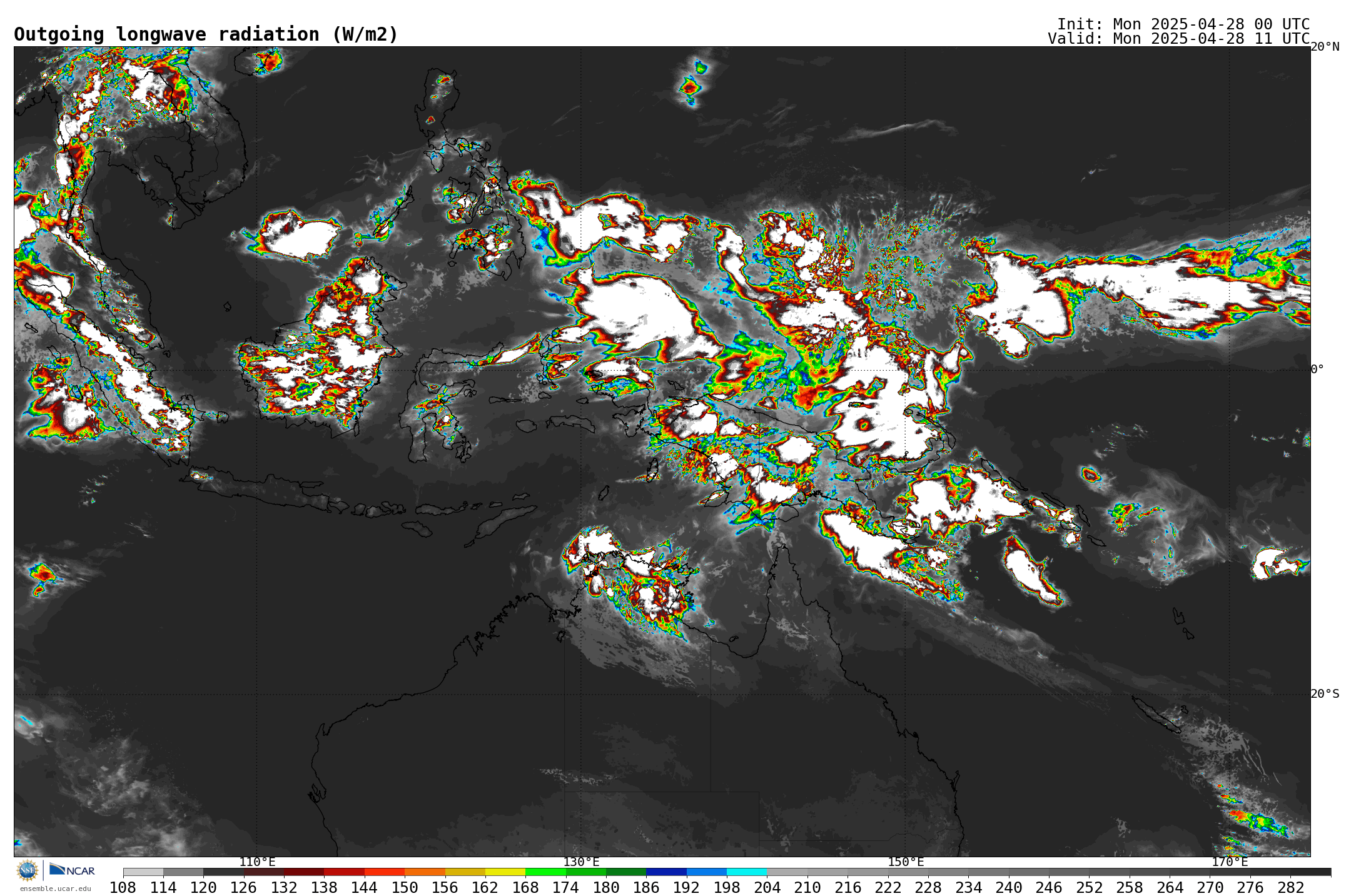
Task: Click the 170°E longitude label
Action: (x=1230, y=862)
